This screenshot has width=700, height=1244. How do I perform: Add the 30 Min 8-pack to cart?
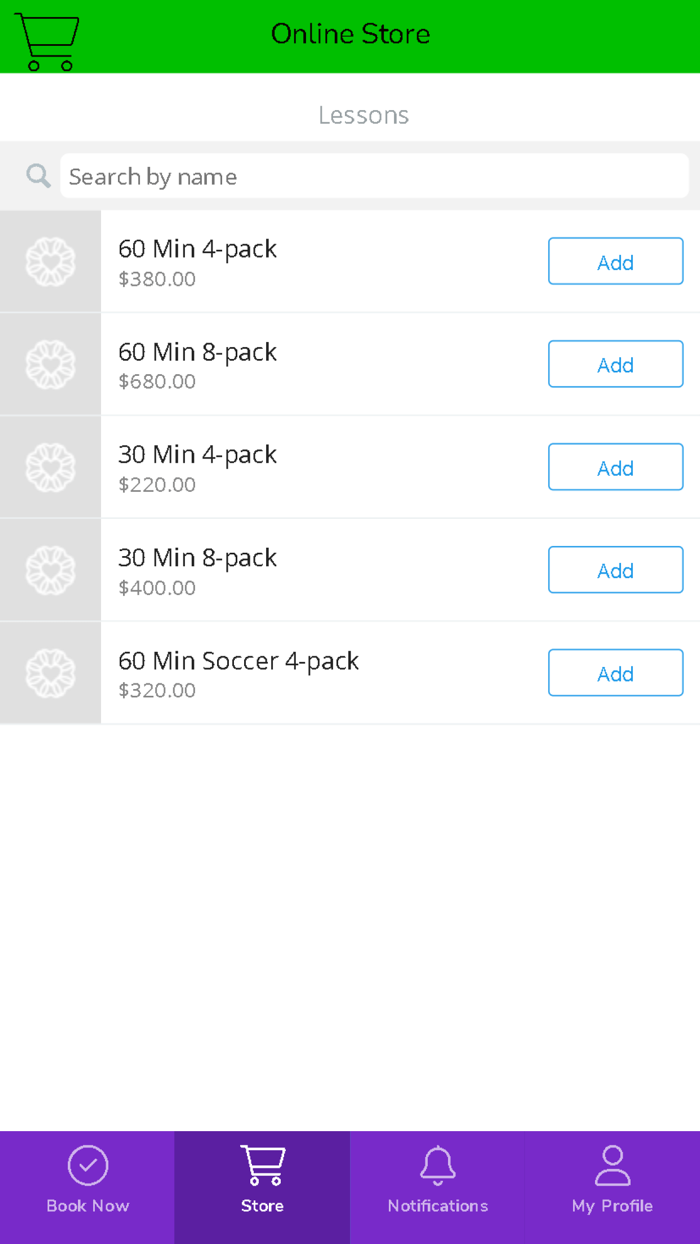pyautogui.click(x=616, y=571)
